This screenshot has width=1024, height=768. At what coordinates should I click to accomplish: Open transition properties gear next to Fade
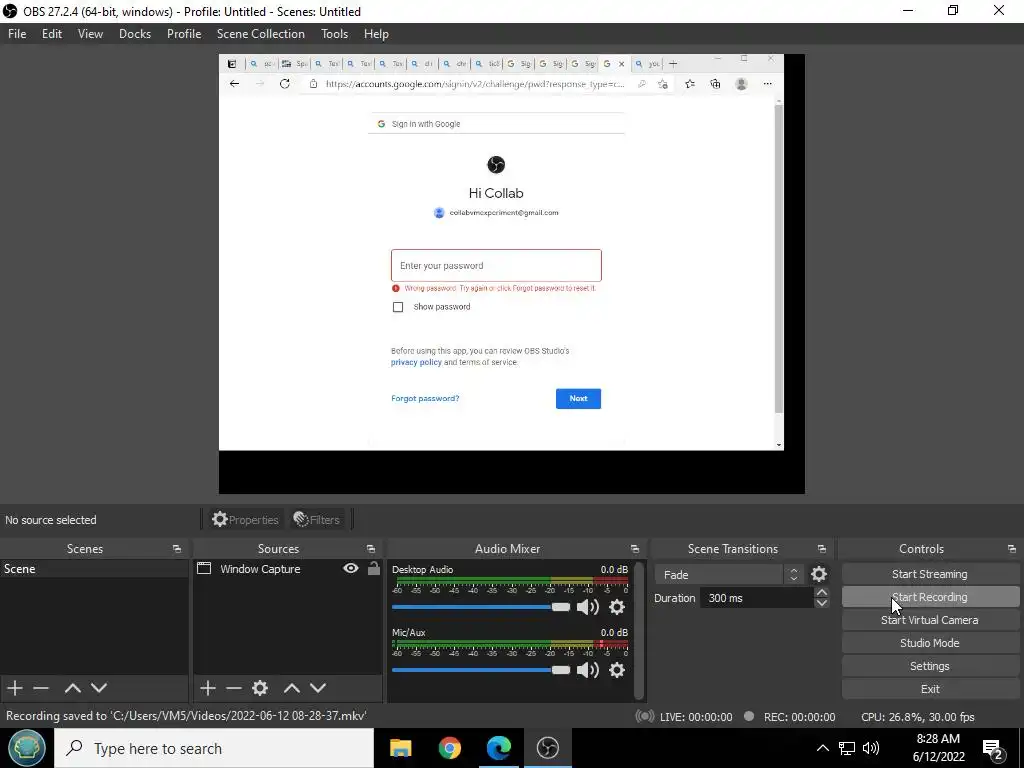[x=818, y=574]
